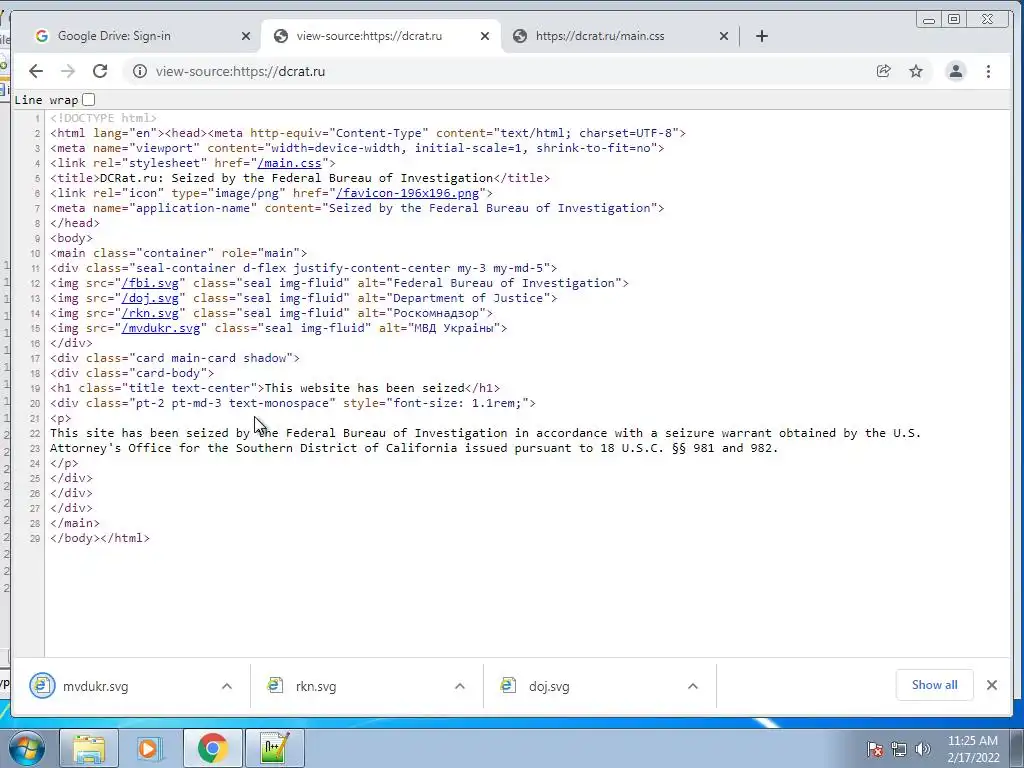Open the volume control tray icon
The width and height of the screenshot is (1024, 768).
click(x=923, y=749)
